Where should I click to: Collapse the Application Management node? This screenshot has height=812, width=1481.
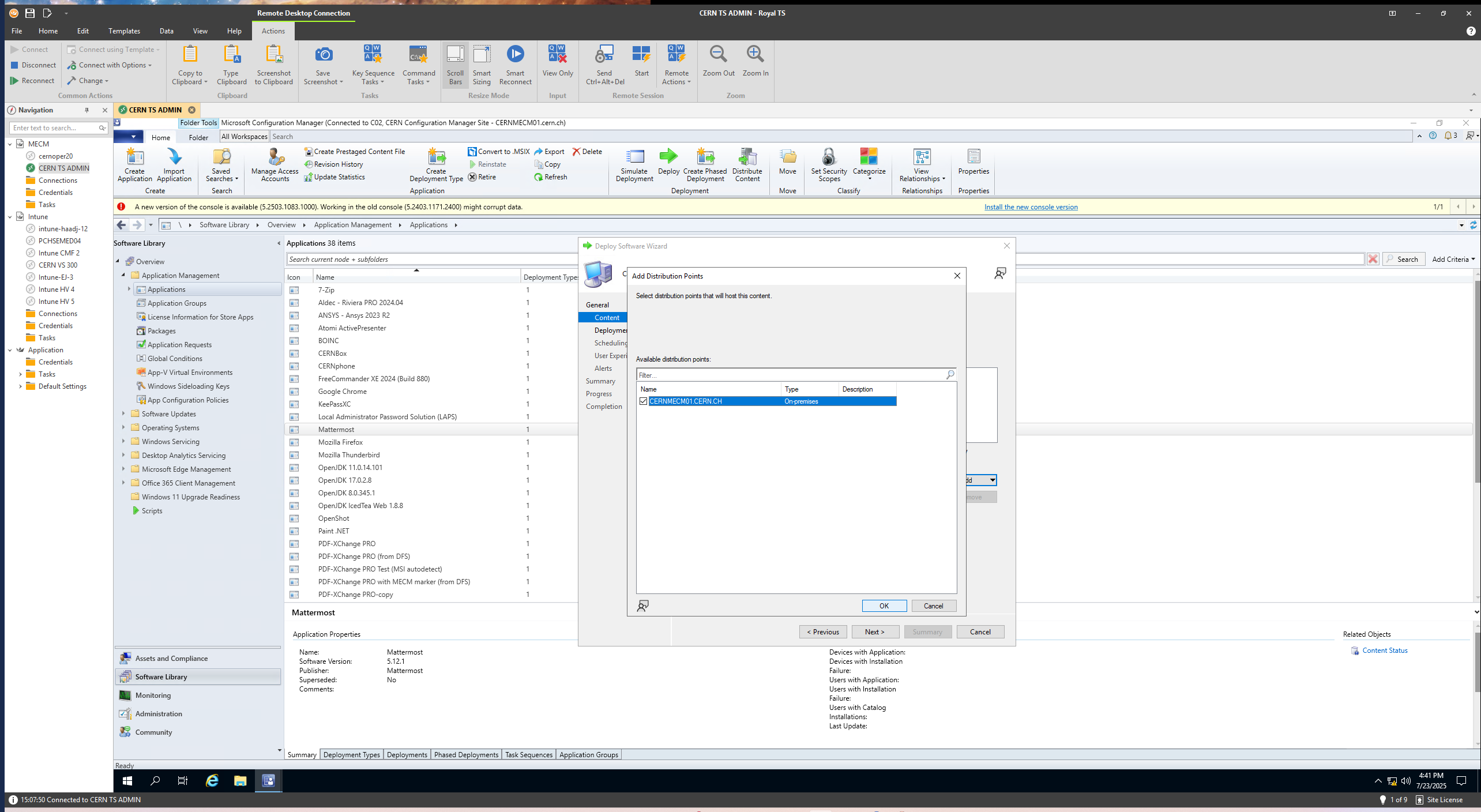pyautogui.click(x=123, y=275)
